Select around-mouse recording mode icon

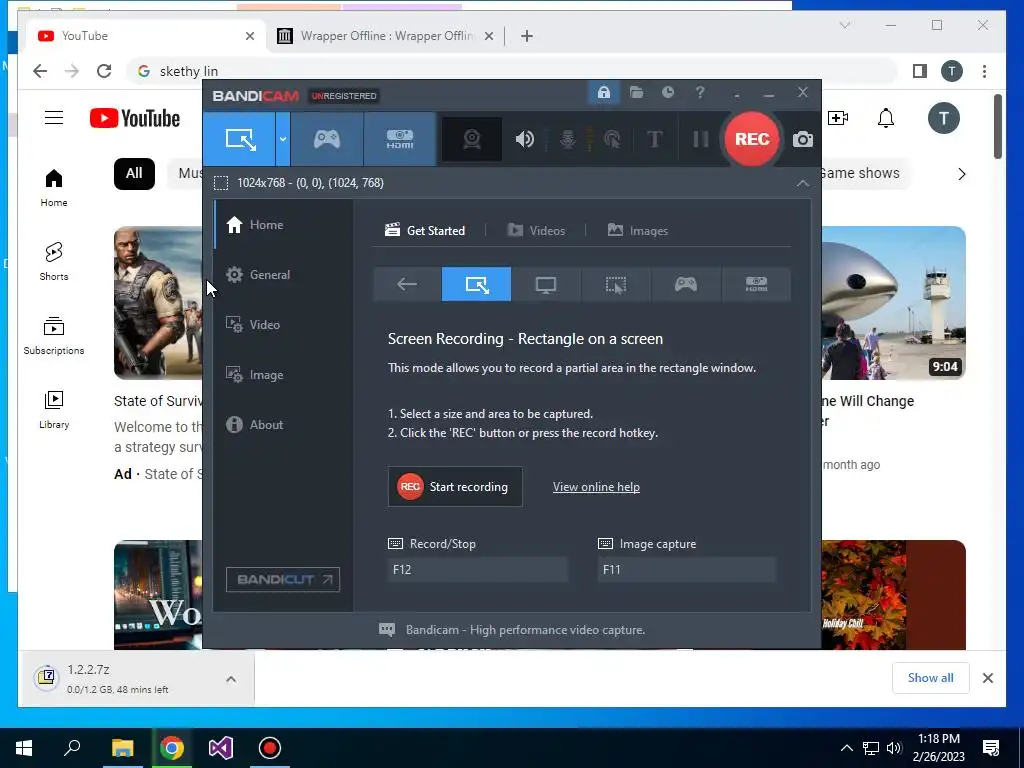(x=616, y=284)
